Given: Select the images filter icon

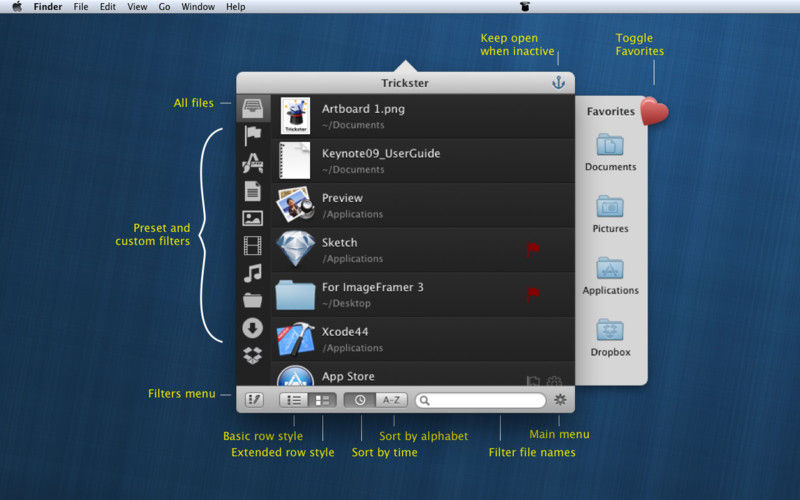Looking at the screenshot, I should point(253,218).
